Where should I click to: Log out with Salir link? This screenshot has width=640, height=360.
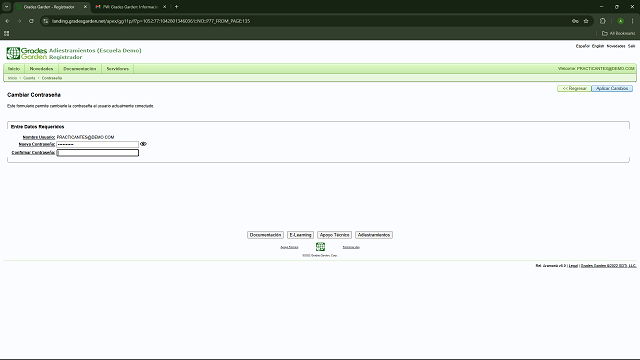[631, 46]
